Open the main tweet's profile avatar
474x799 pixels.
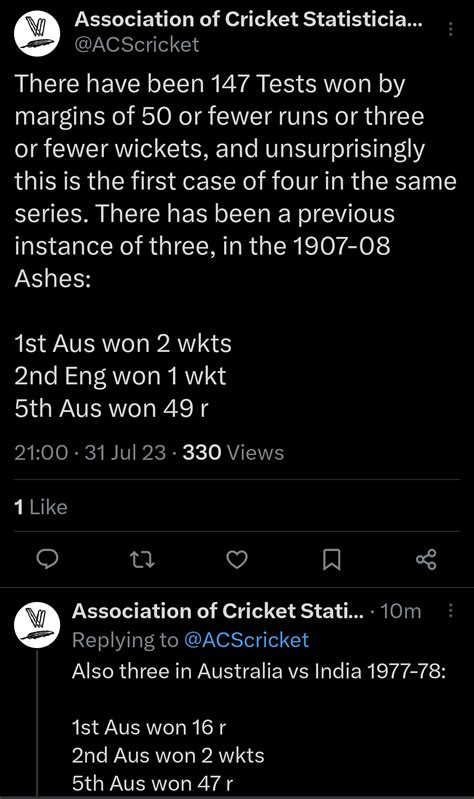37,34
